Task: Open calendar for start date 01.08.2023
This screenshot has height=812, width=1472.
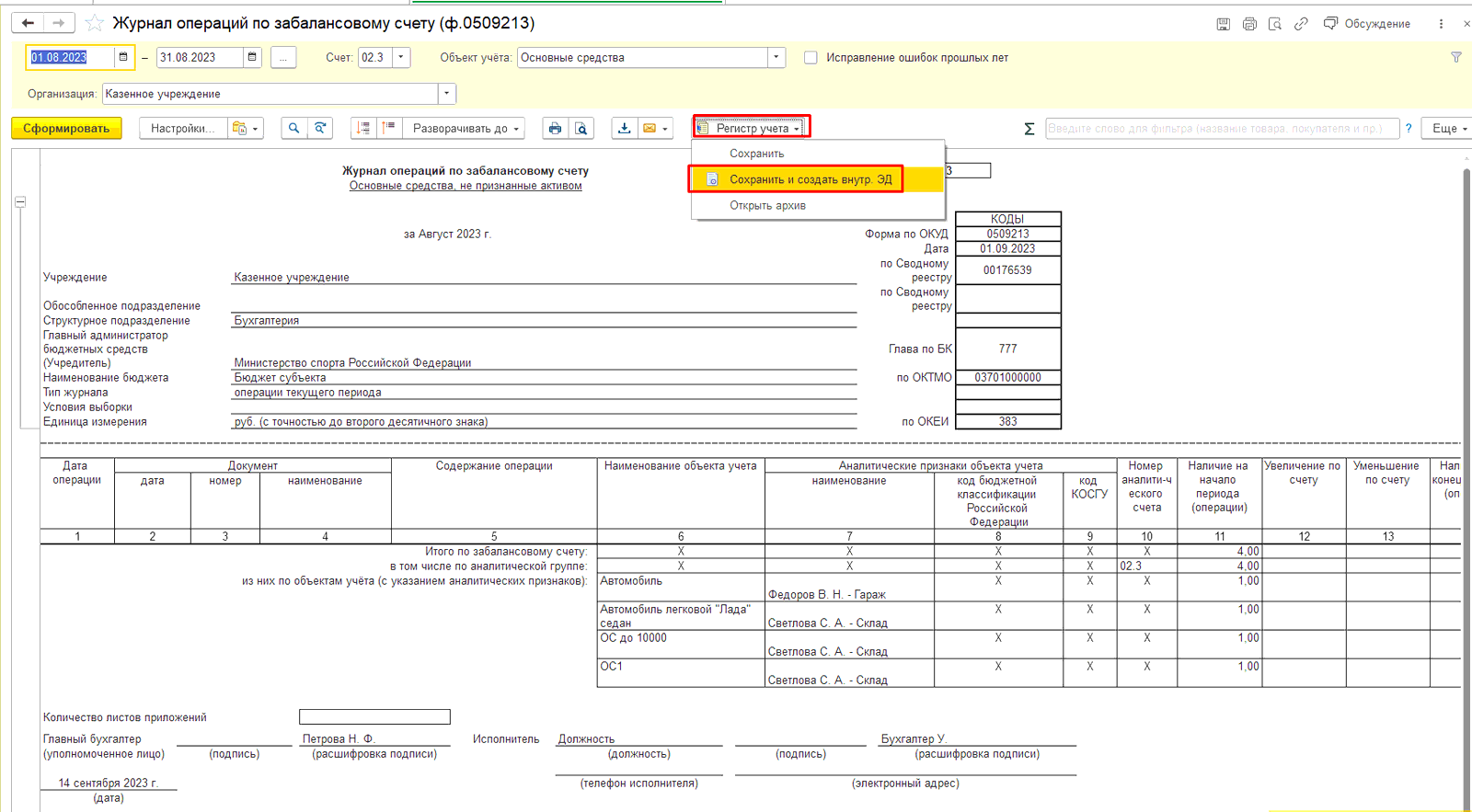Action: click(123, 57)
